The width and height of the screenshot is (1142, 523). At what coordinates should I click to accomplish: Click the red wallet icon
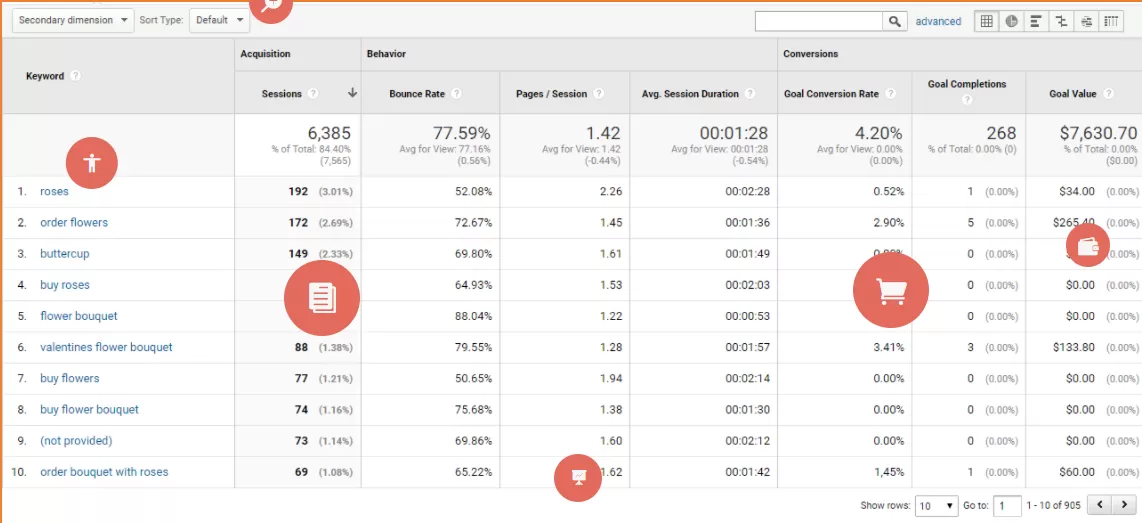[x=1088, y=247]
